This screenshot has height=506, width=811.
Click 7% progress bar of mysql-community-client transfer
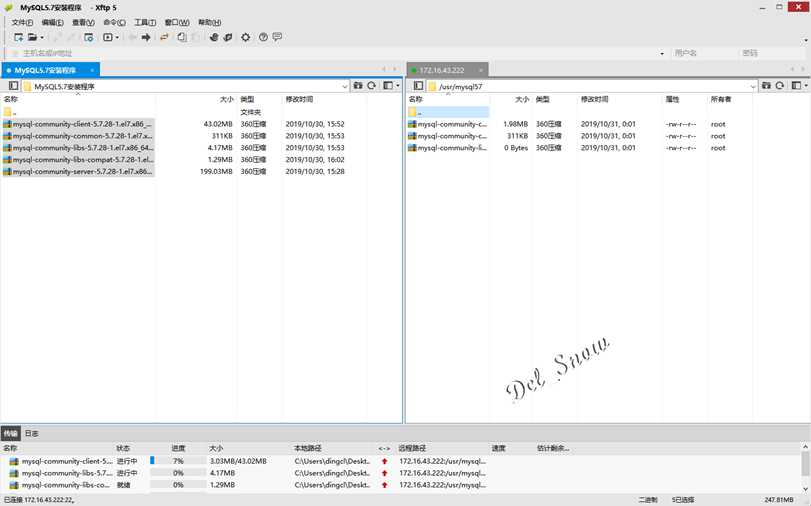(x=178, y=461)
